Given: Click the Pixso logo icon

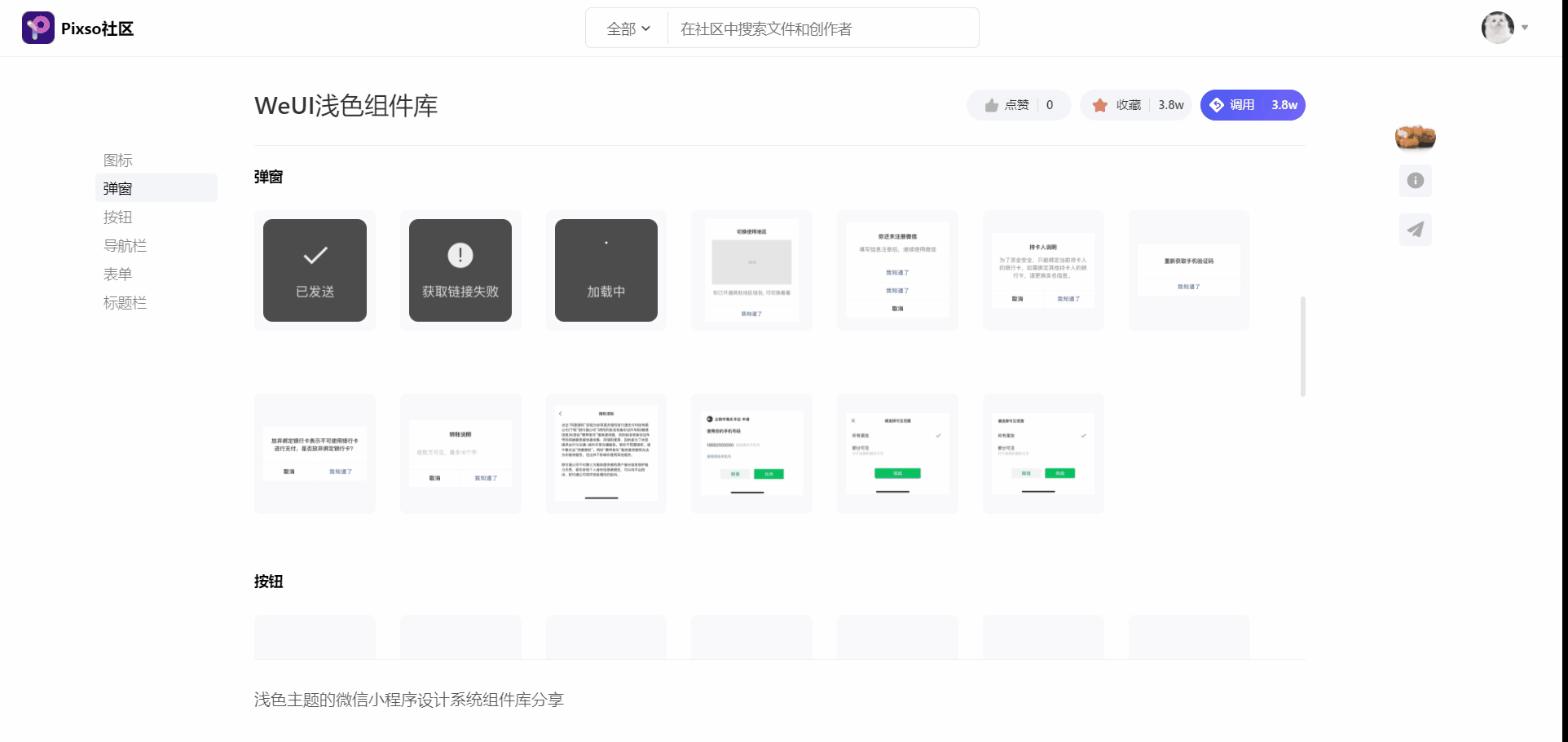Looking at the screenshot, I should (37, 28).
